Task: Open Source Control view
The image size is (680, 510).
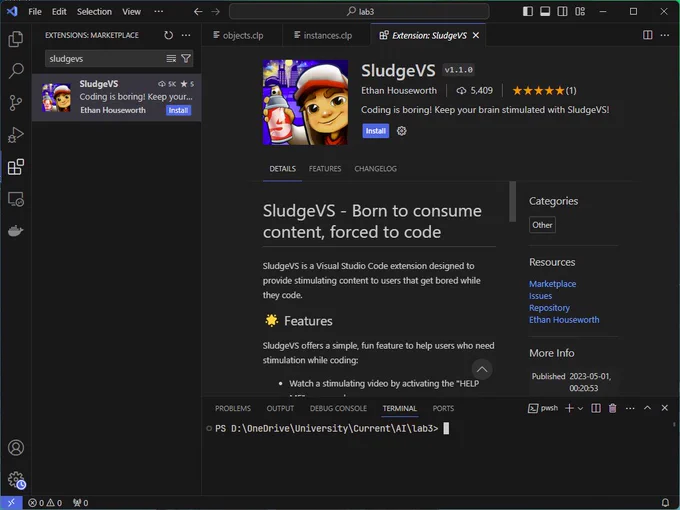Action: tap(16, 103)
